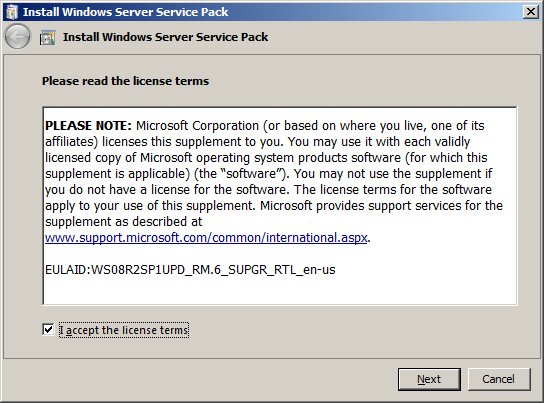Image resolution: width=544 pixels, height=403 pixels.
Task: Click the empty title bar area near close
Action: click(375, 12)
